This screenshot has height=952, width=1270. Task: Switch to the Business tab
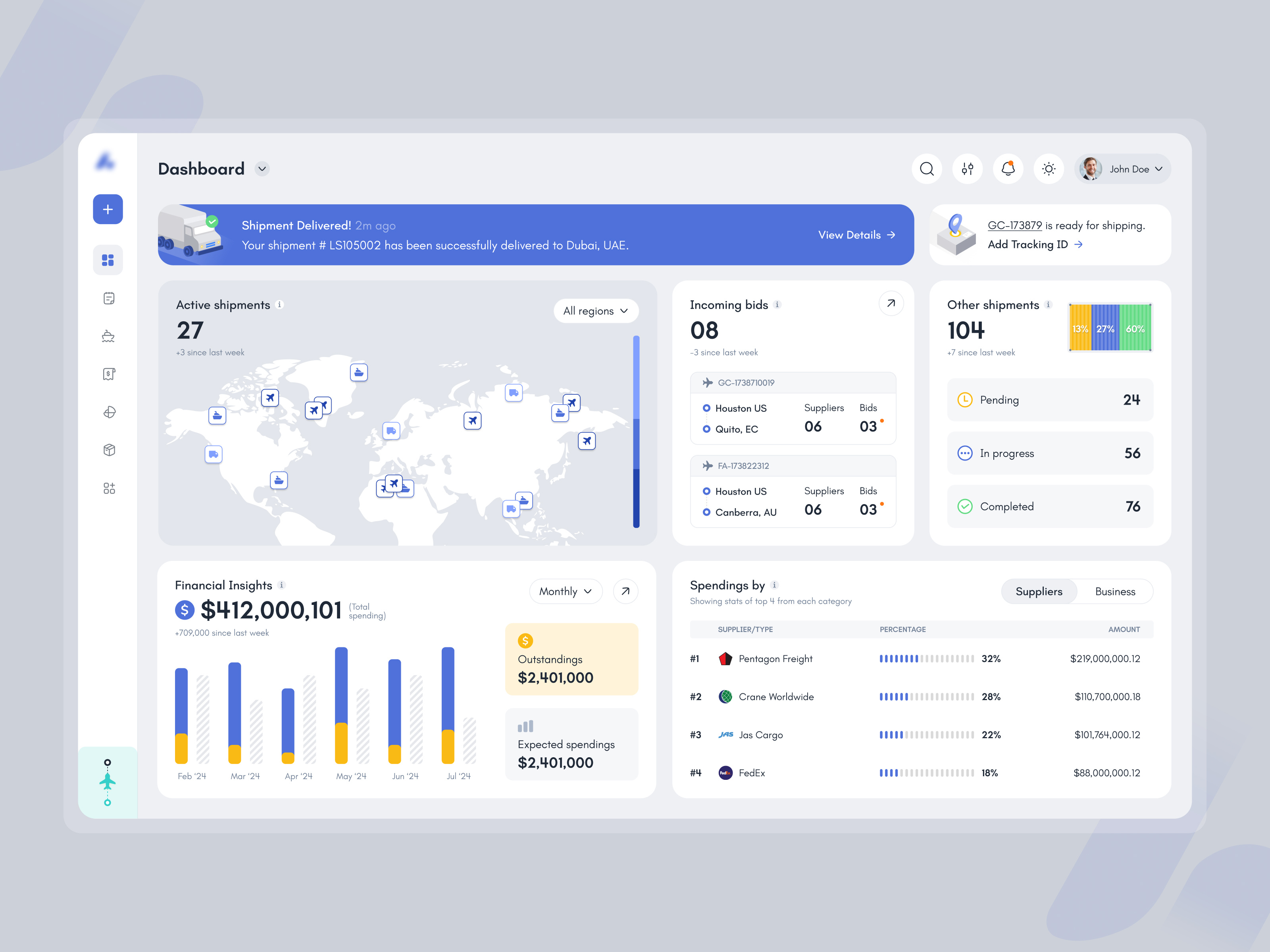pos(1115,592)
